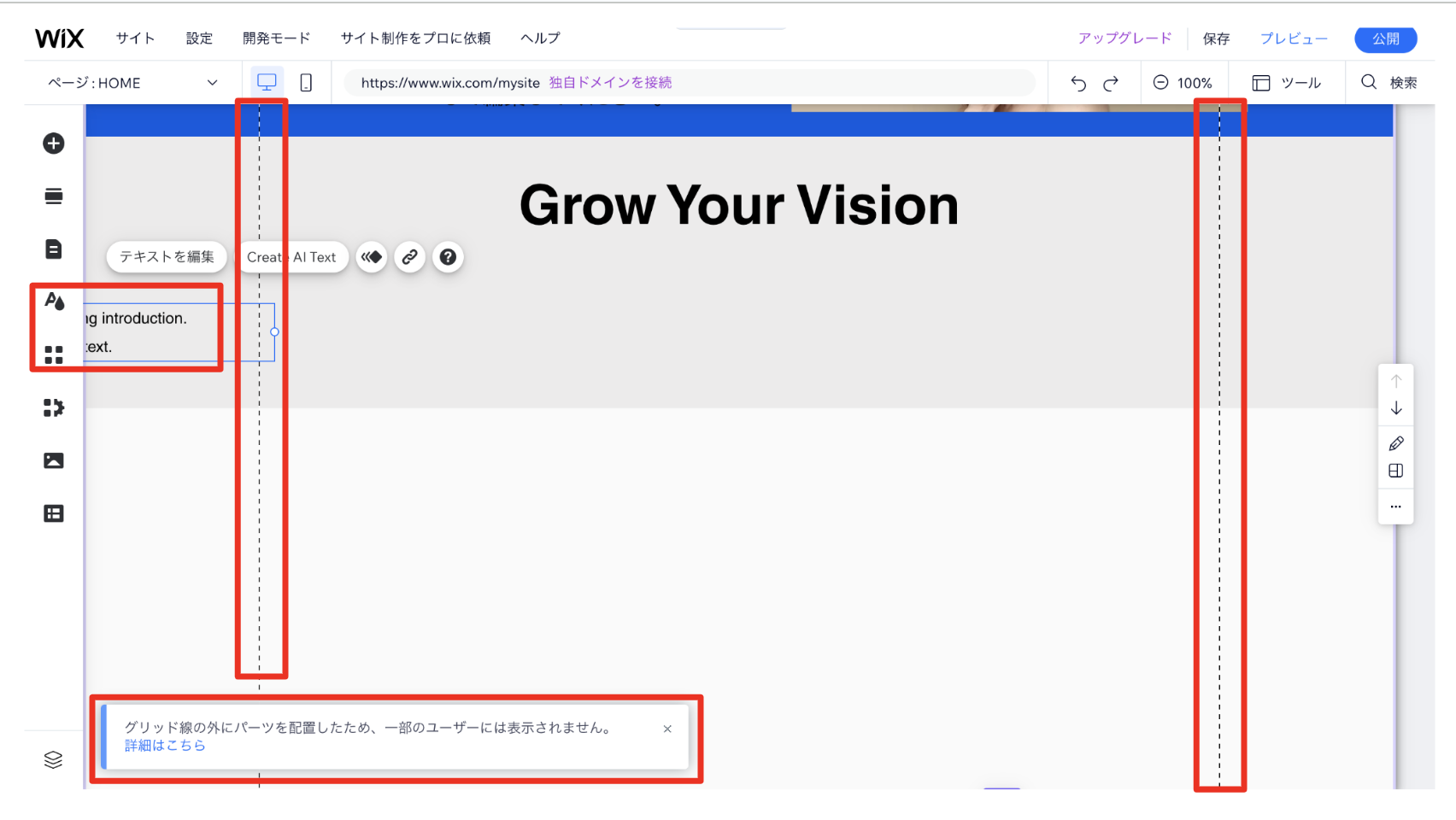Open the Add Section panel
The image size is (1456, 820).
coord(54,196)
